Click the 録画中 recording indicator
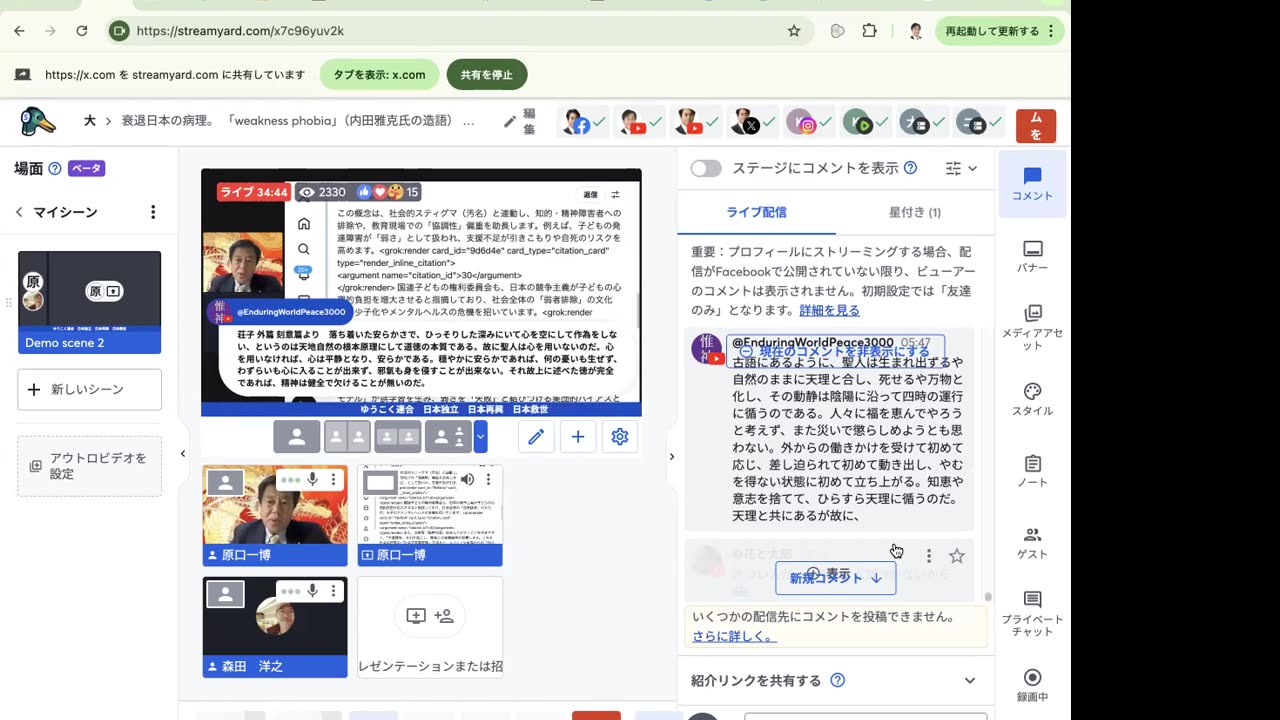The width and height of the screenshot is (1280, 720). tap(1032, 685)
